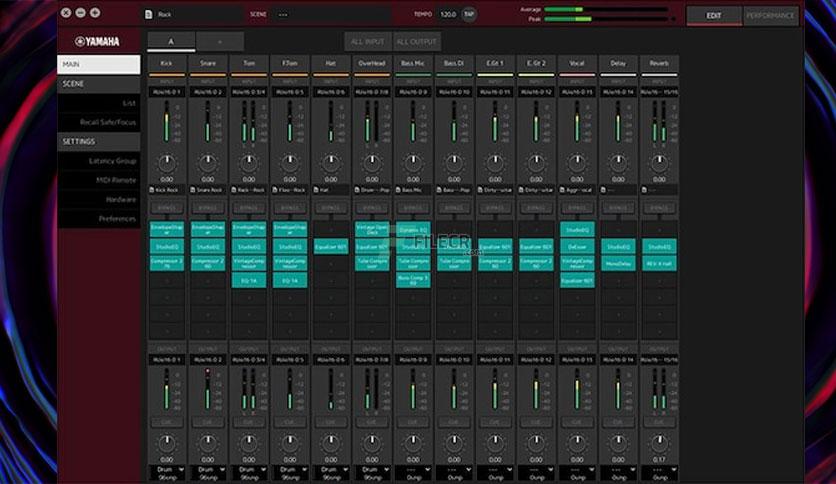Click the Reverb output gain knob
The image size is (836, 484).
[x=660, y=442]
